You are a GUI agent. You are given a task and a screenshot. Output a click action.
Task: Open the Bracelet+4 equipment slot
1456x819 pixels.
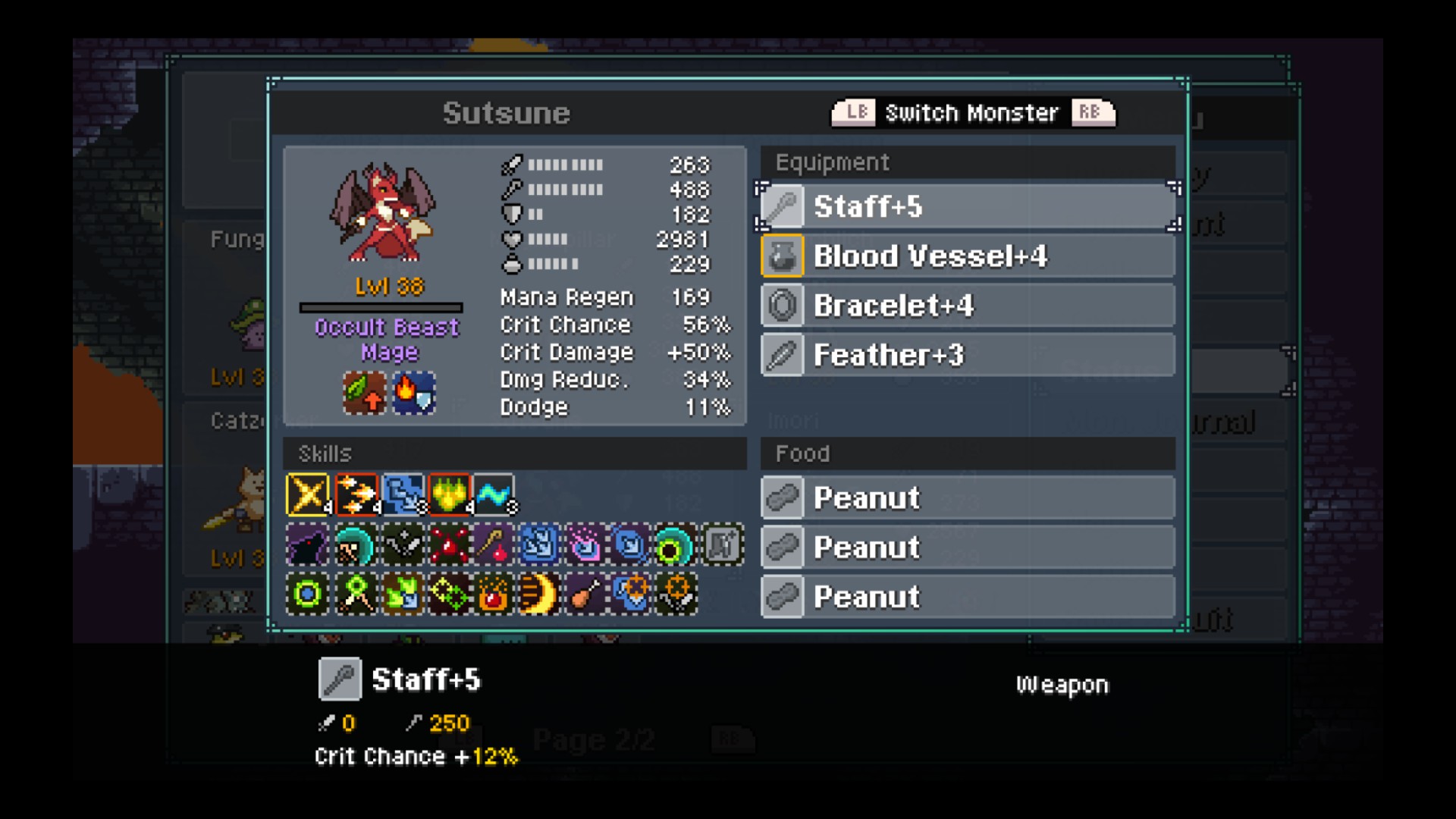968,306
